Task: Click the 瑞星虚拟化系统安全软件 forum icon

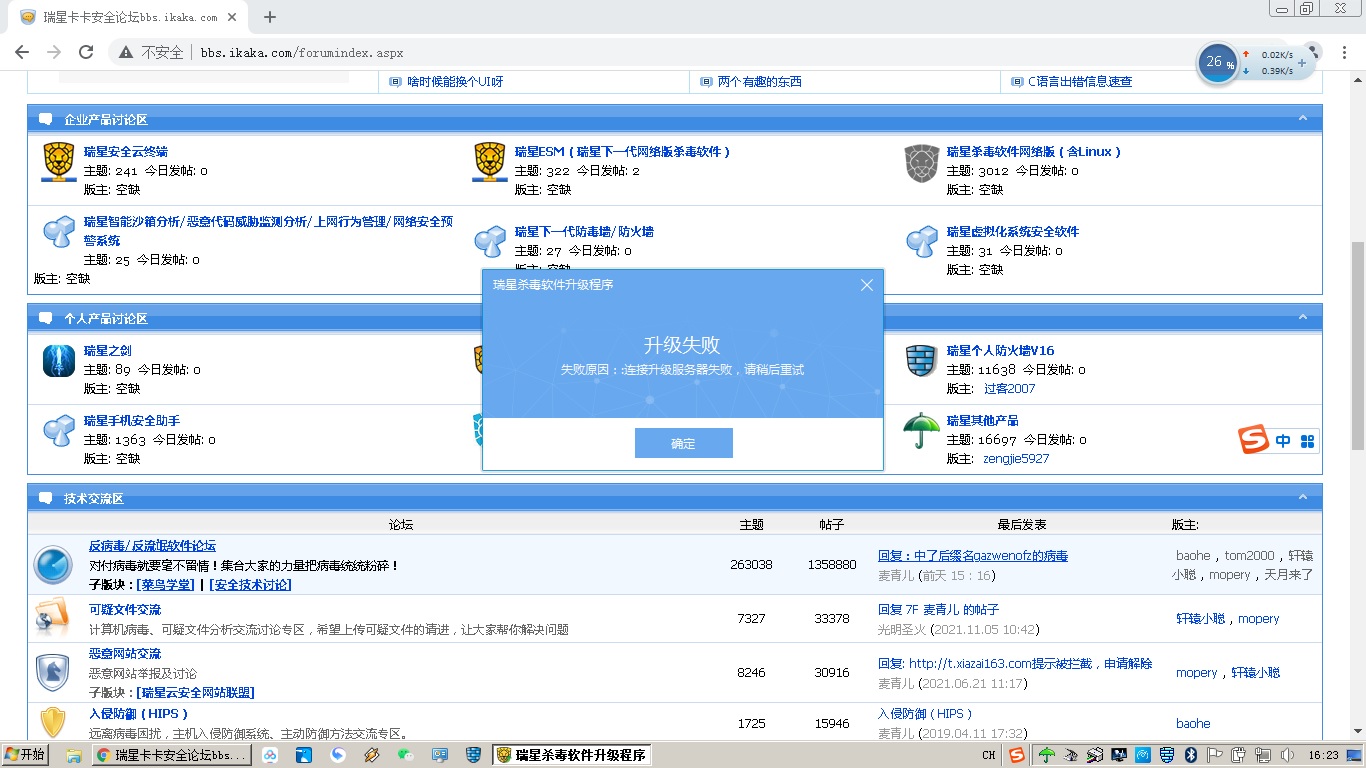Action: tap(922, 241)
